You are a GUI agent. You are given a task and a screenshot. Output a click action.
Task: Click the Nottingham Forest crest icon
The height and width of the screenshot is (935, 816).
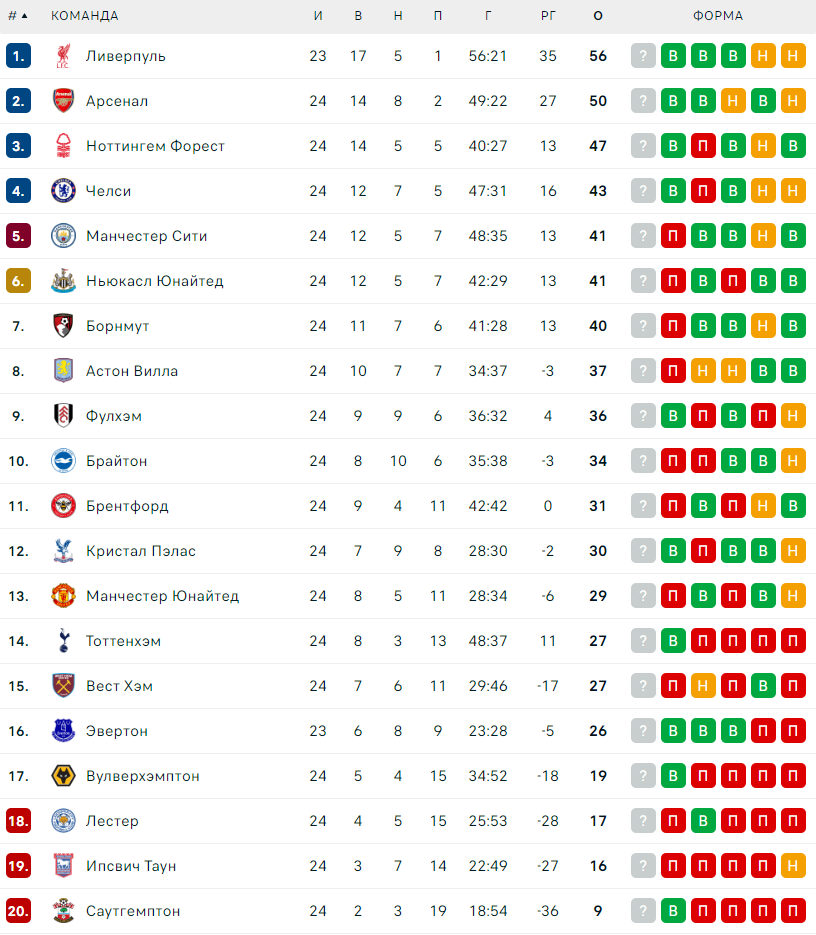pos(63,146)
